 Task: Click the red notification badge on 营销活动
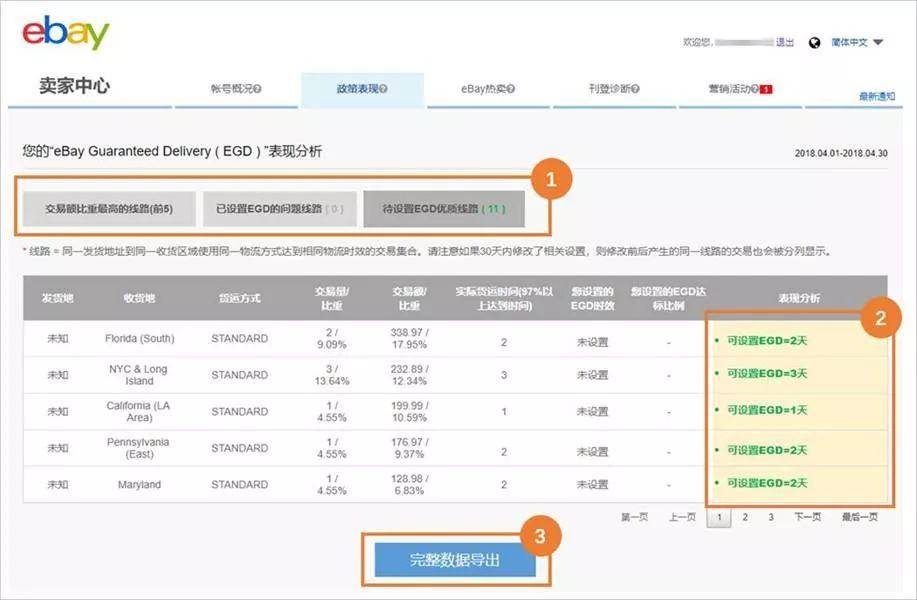[x=767, y=89]
